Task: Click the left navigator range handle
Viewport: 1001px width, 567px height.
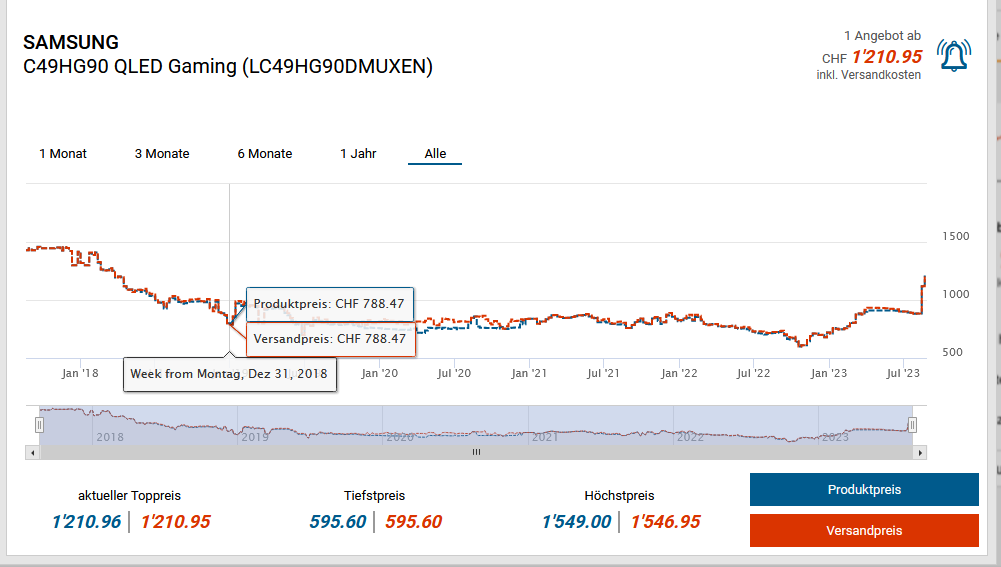Action: click(39, 425)
